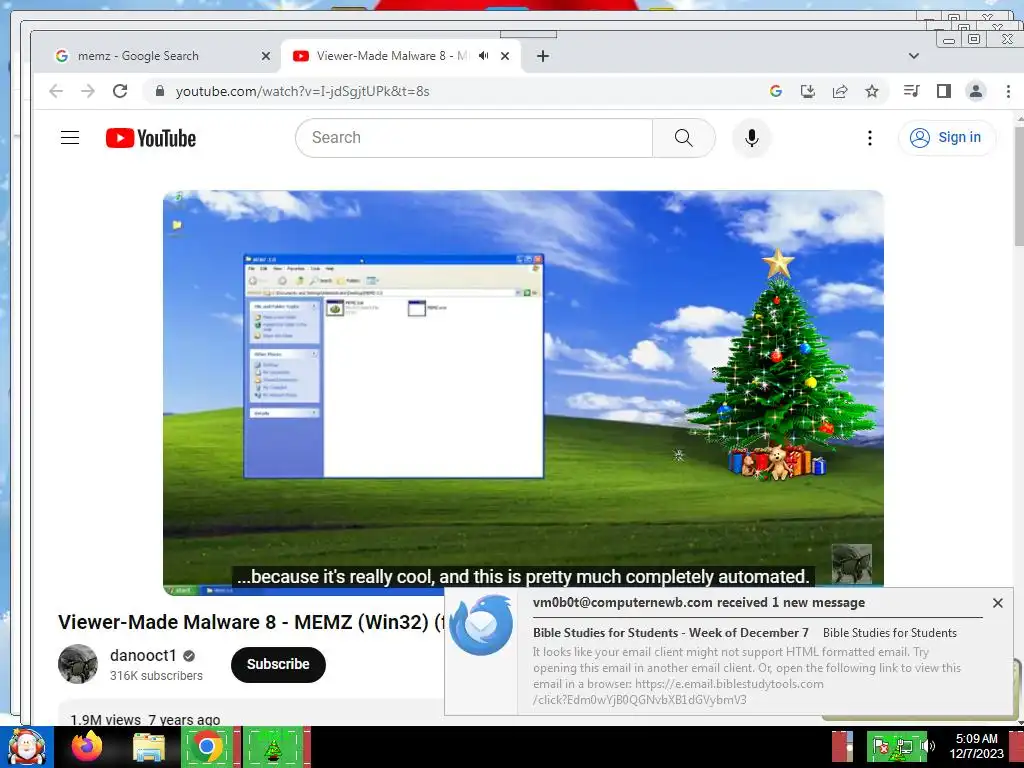
Task: Open the video title Viewer-Made Malware 8
Action: click(x=251, y=622)
